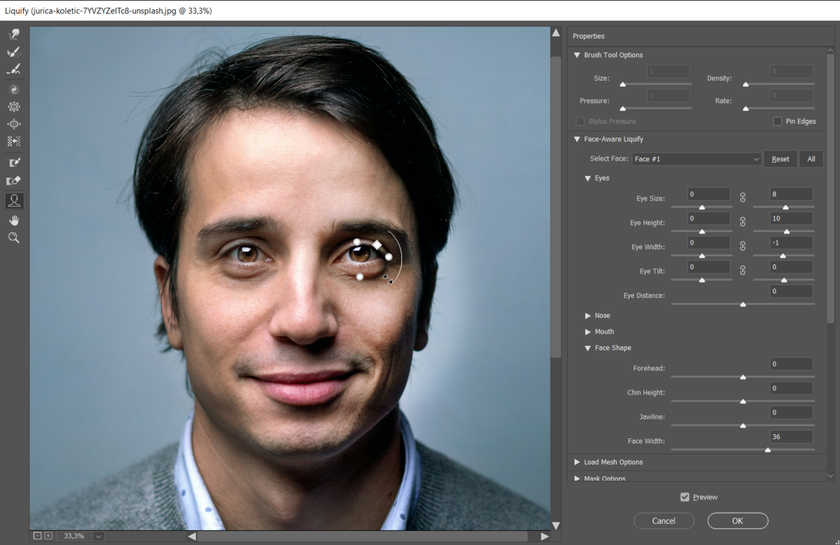Image resolution: width=840 pixels, height=545 pixels.
Task: Select the Pucker tool
Action: (x=14, y=106)
